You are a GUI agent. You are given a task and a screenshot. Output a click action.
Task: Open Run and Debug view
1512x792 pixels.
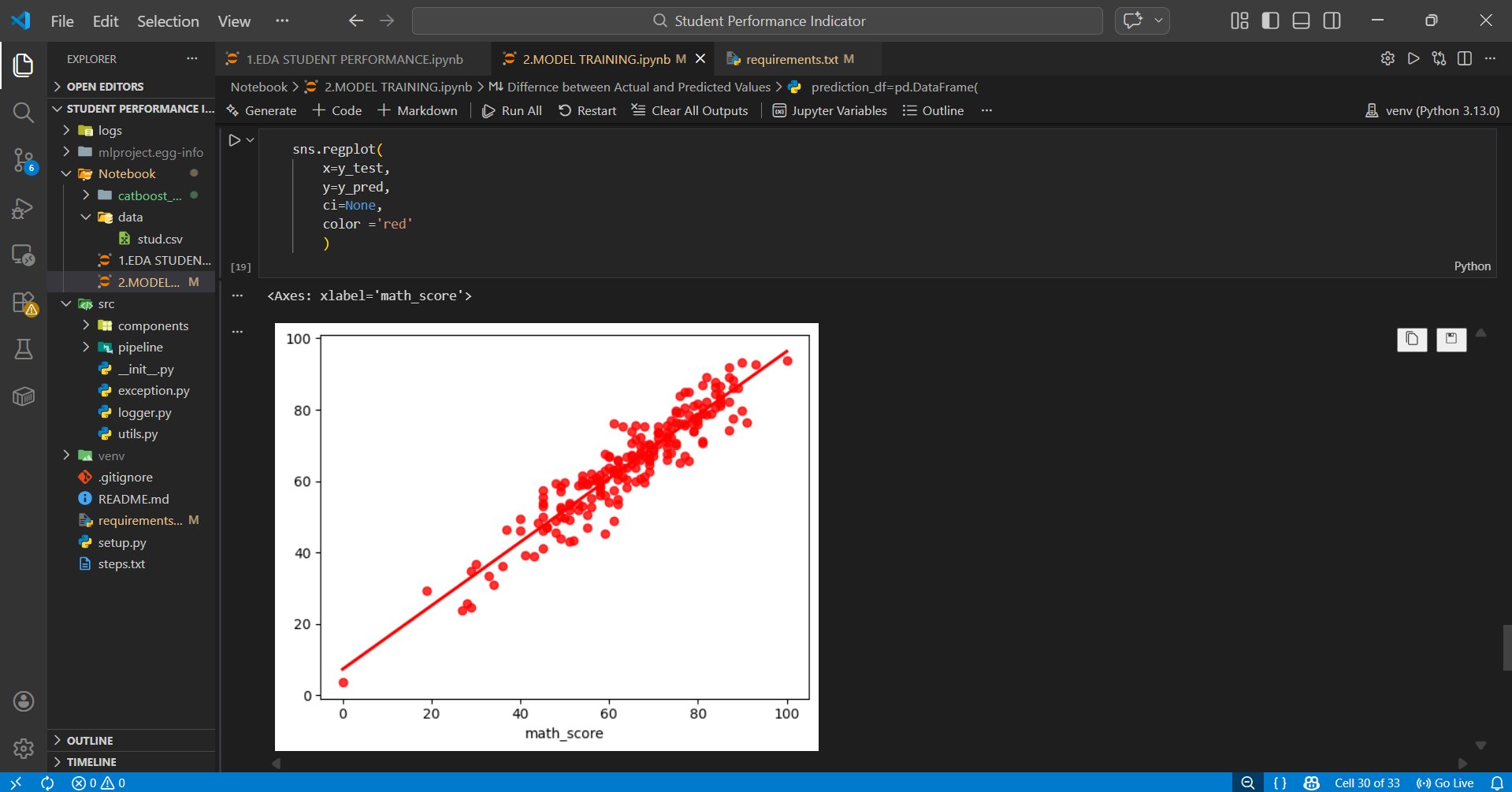[x=24, y=209]
